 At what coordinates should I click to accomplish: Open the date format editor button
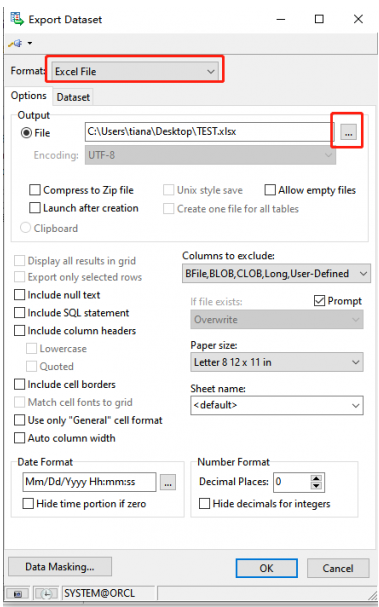pyautogui.click(x=168, y=483)
